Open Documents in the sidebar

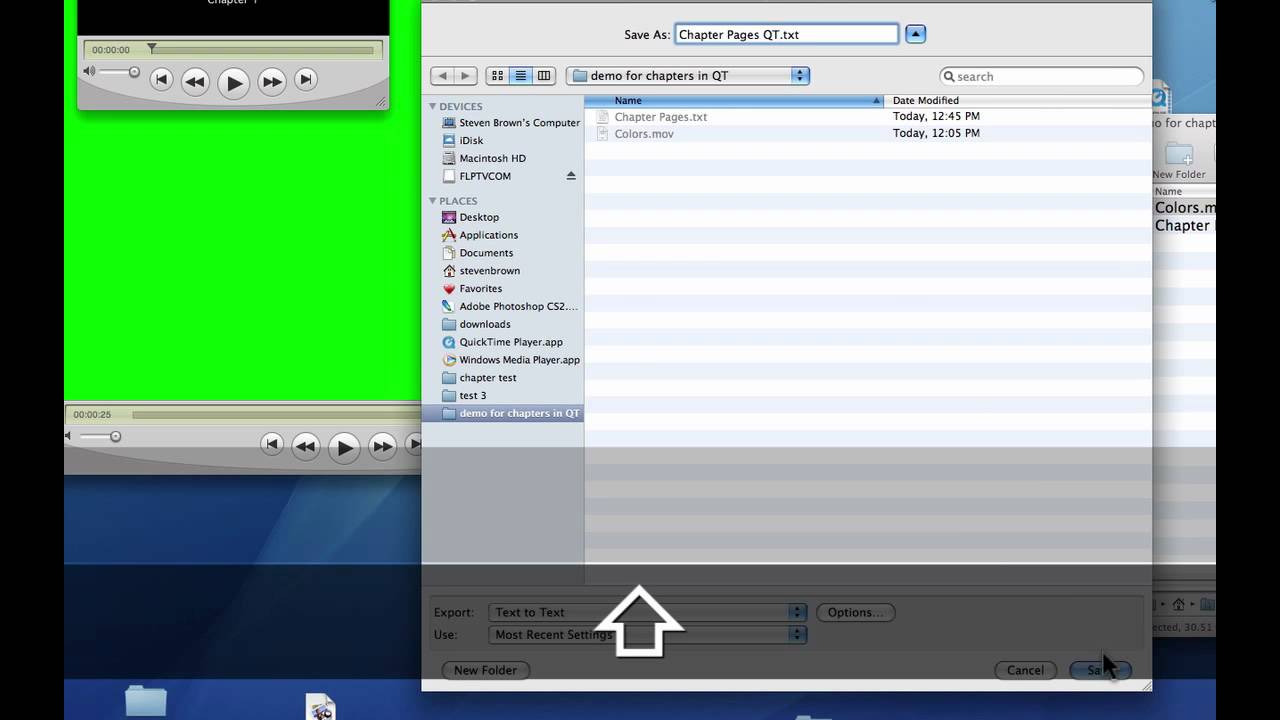click(x=477, y=254)
